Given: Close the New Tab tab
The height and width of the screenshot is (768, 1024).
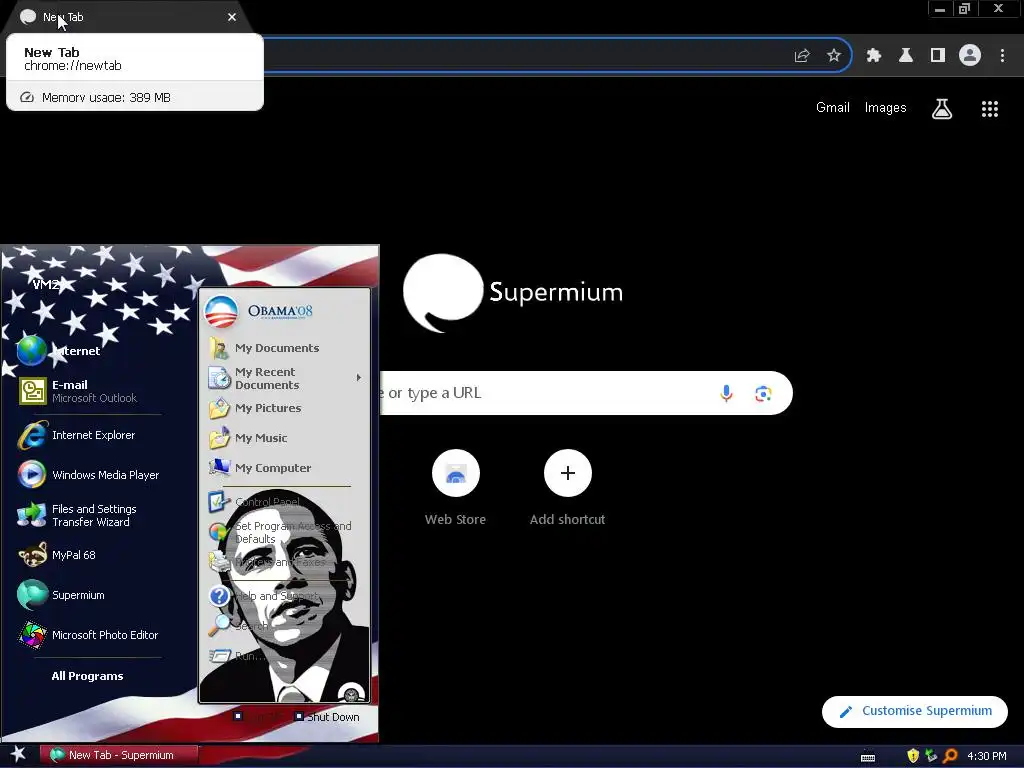Looking at the screenshot, I should click(232, 17).
